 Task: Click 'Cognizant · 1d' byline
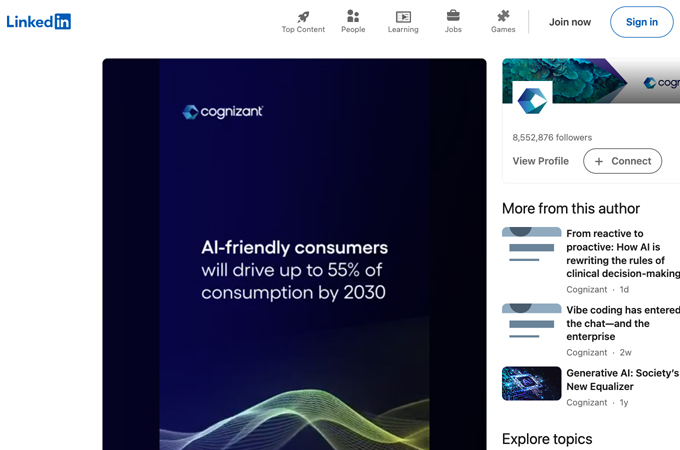pos(598,290)
